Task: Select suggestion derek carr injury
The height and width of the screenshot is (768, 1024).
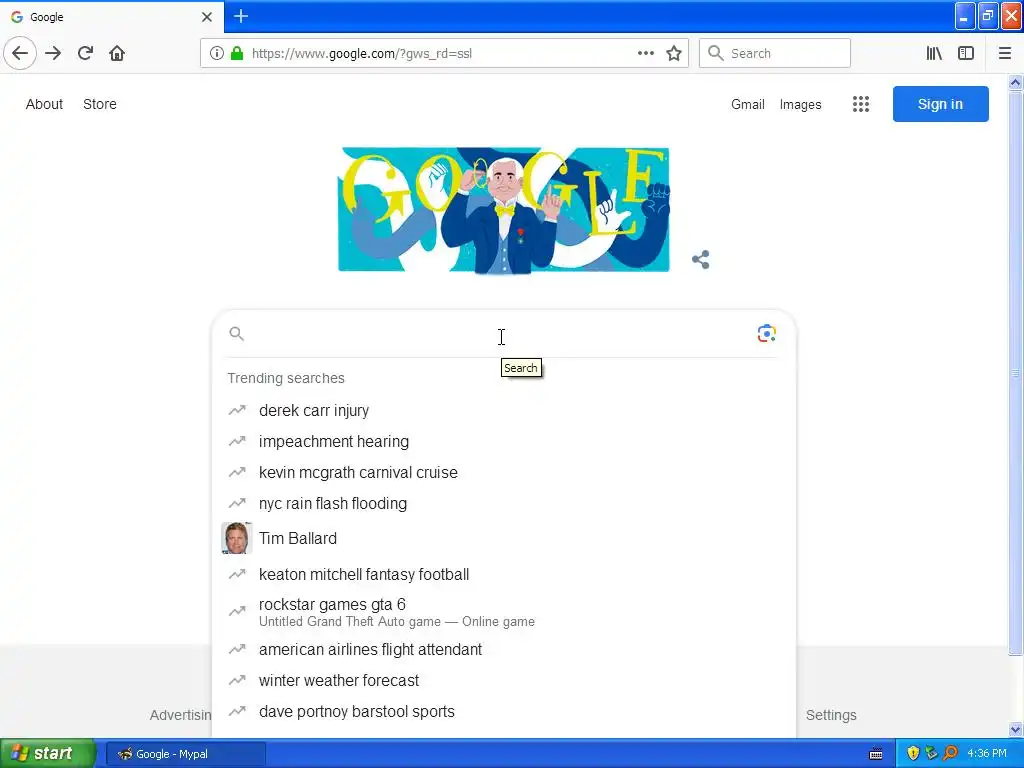Action: (x=504, y=411)
